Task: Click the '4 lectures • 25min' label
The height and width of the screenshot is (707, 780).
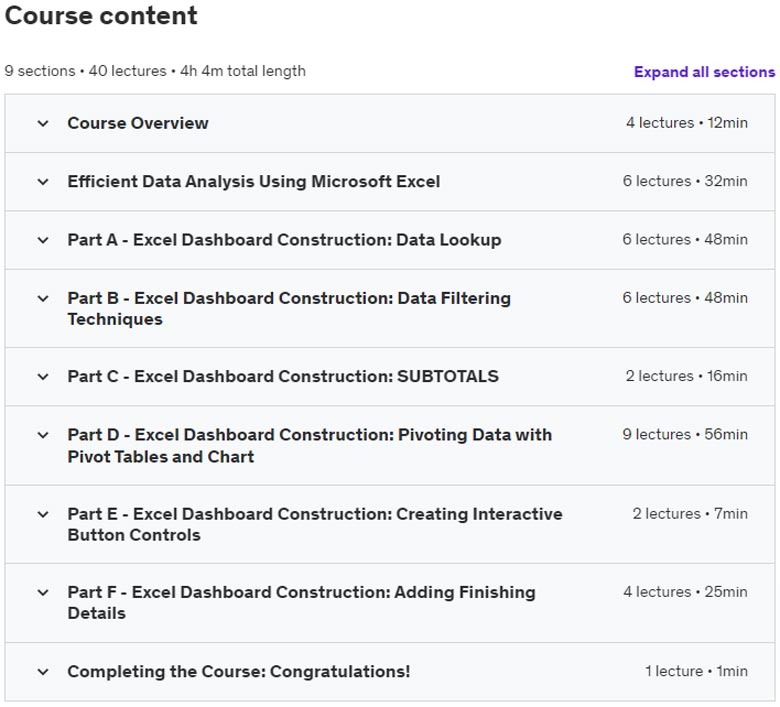Action: pyautogui.click(x=685, y=592)
